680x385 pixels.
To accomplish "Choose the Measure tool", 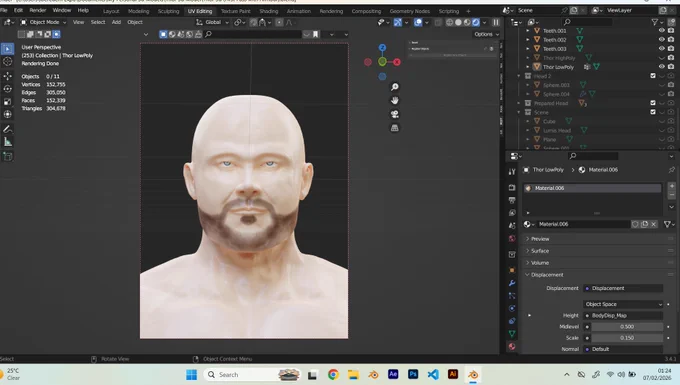I will [x=7, y=142].
